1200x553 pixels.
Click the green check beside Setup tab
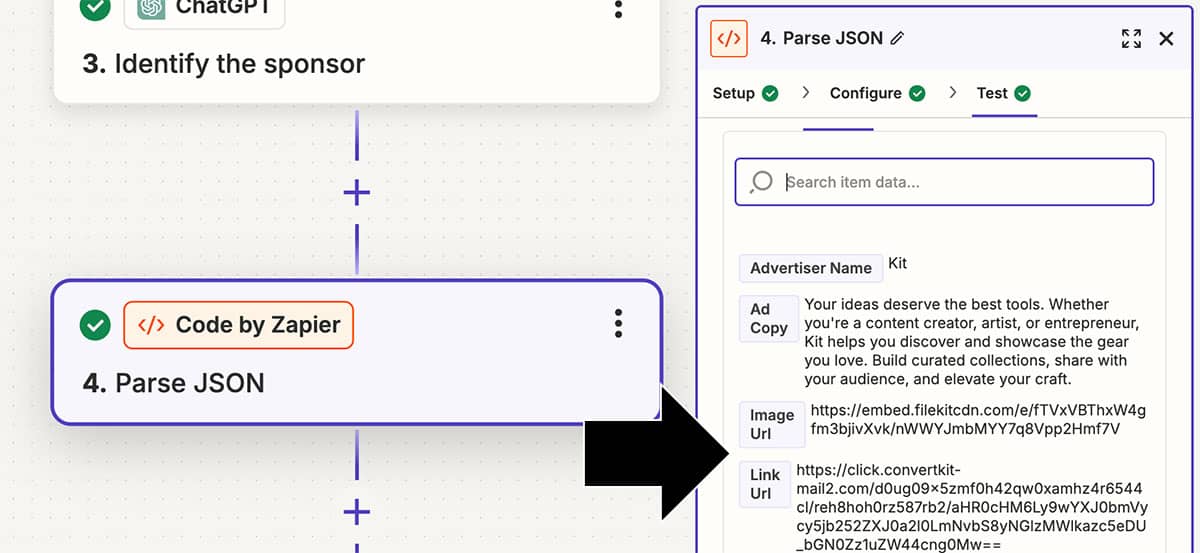770,93
